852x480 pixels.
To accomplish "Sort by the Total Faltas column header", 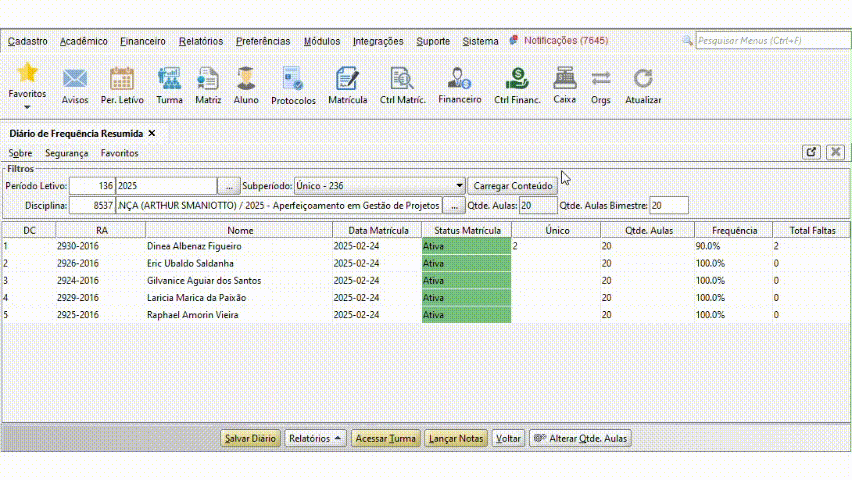I will (812, 230).
